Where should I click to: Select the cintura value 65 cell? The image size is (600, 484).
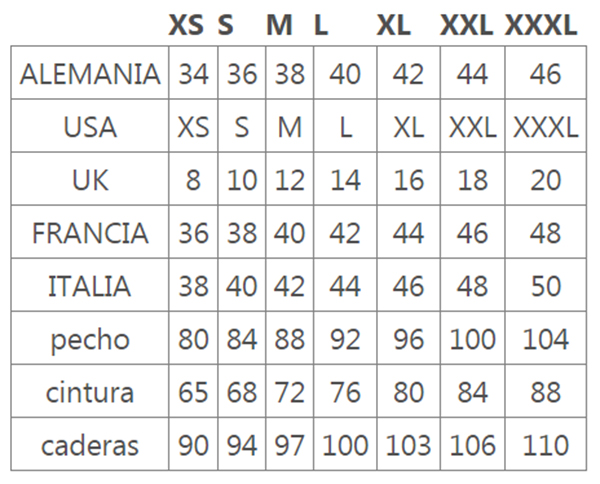(x=193, y=392)
